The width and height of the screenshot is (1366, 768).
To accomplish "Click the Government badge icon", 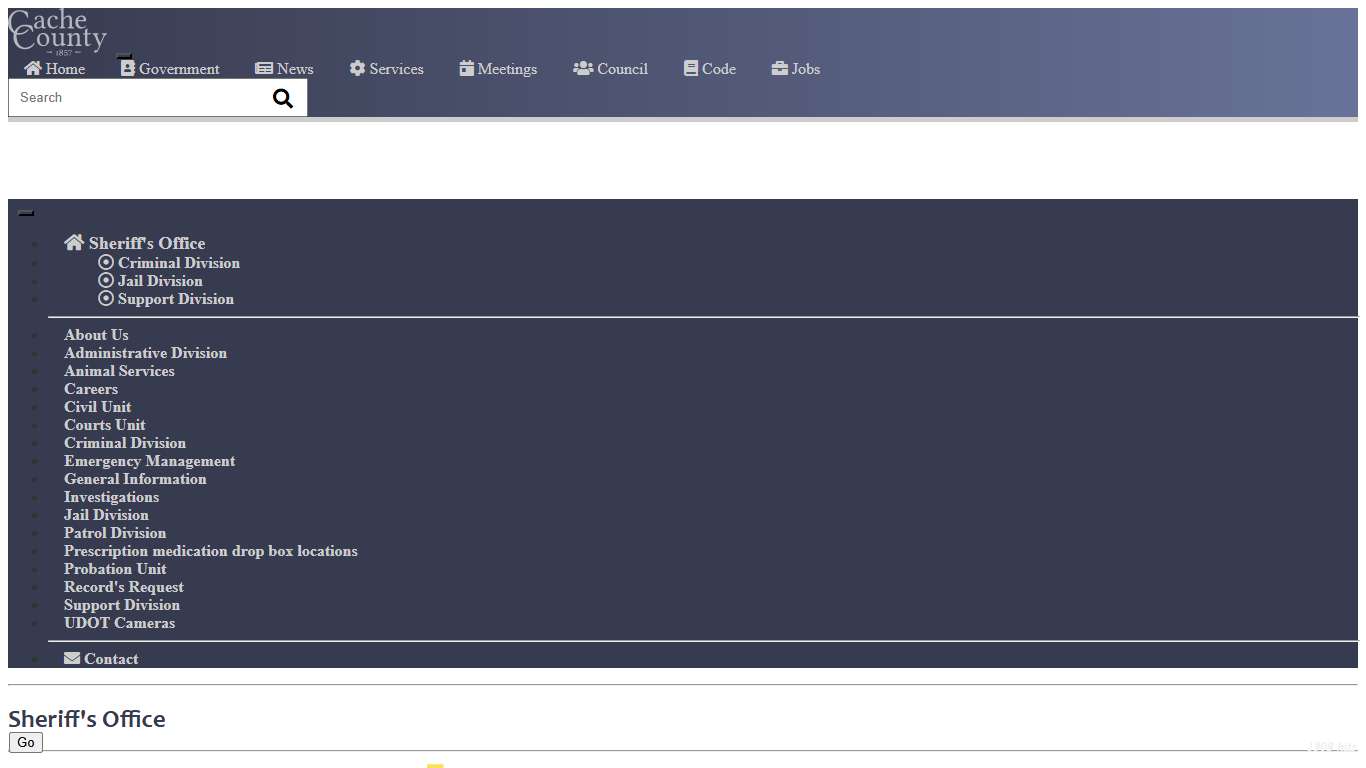I will [127, 68].
